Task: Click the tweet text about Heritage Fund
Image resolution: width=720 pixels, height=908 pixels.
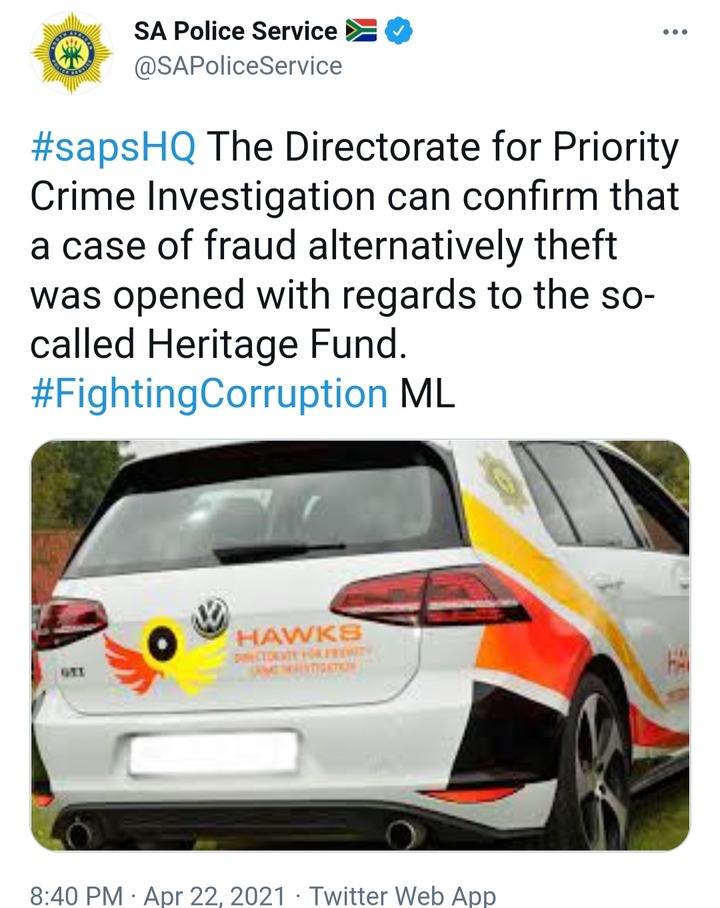Action: point(354,270)
